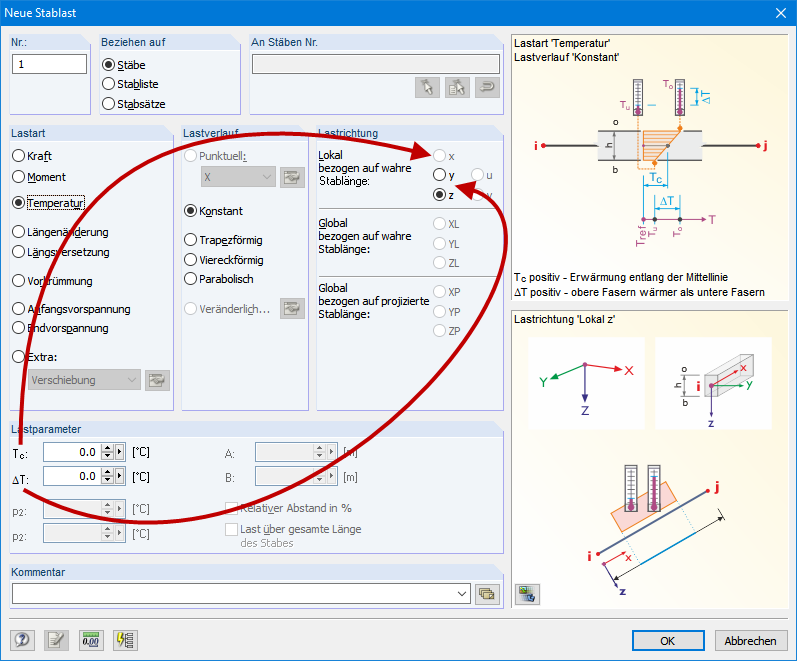Image resolution: width=797 pixels, height=661 pixels.
Task: Choose Viereckförmig load distribution
Action: (191, 260)
